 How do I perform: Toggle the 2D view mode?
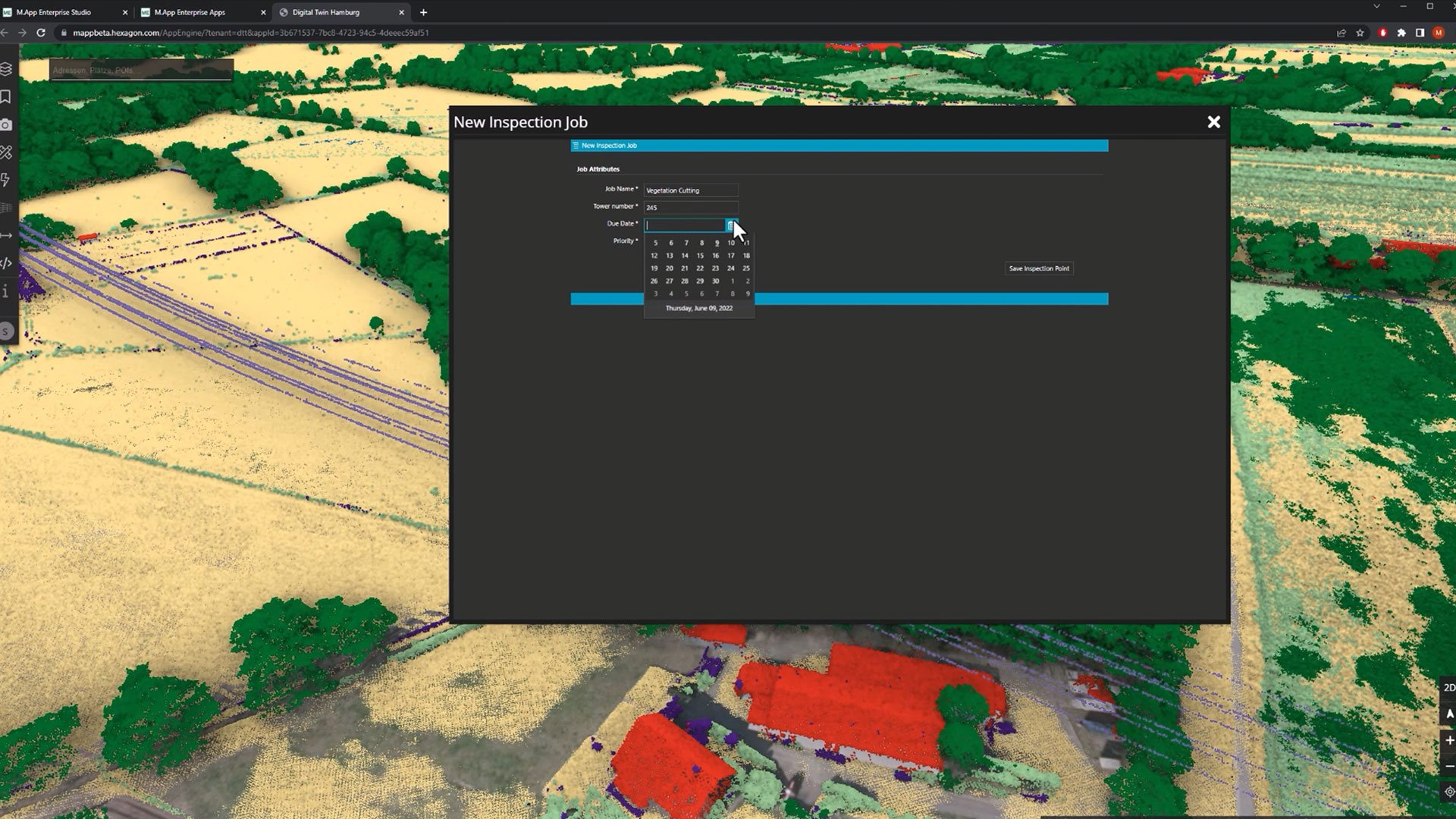tap(1448, 687)
